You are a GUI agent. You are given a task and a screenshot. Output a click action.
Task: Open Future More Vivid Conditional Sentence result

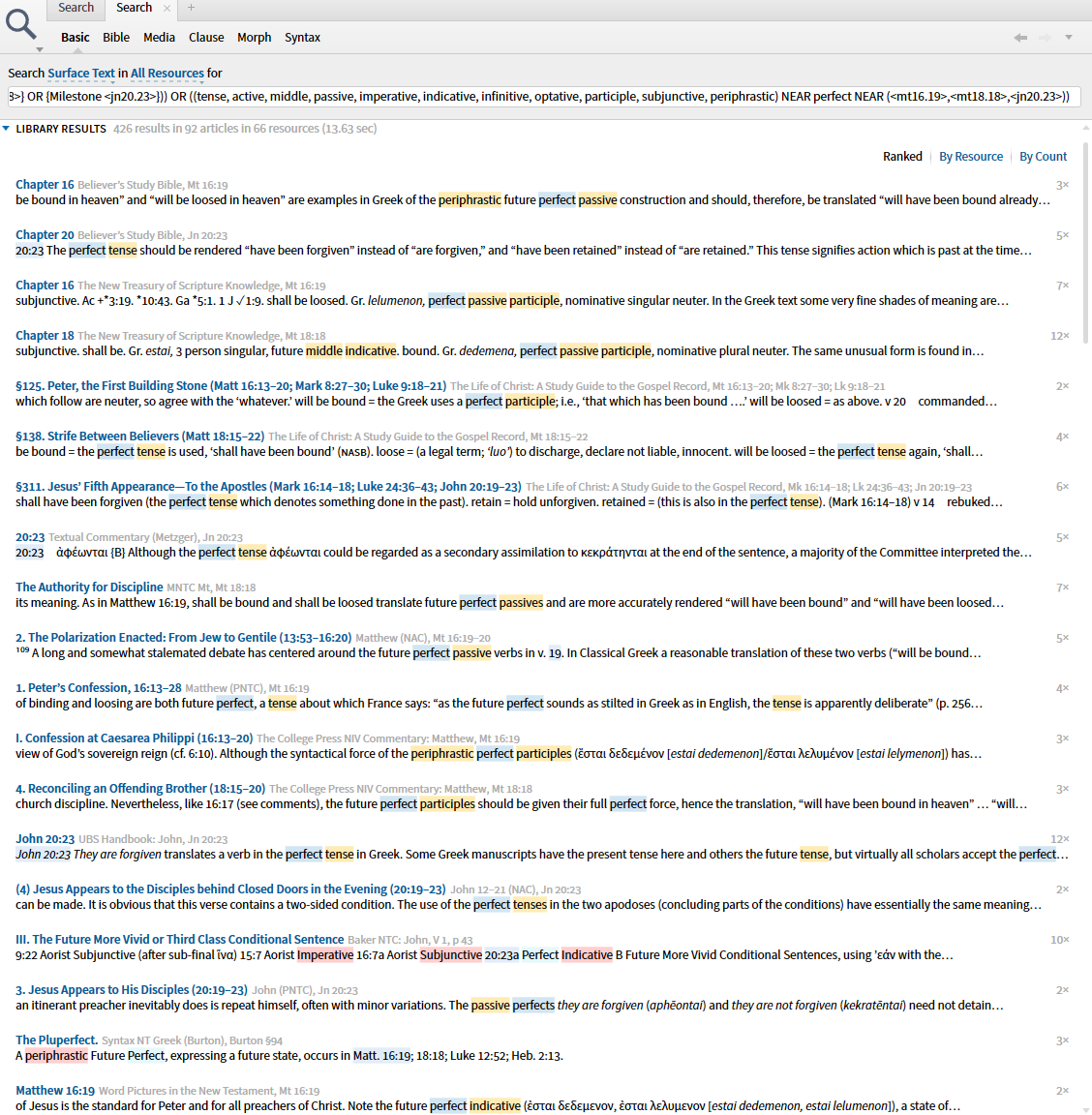coord(179,940)
